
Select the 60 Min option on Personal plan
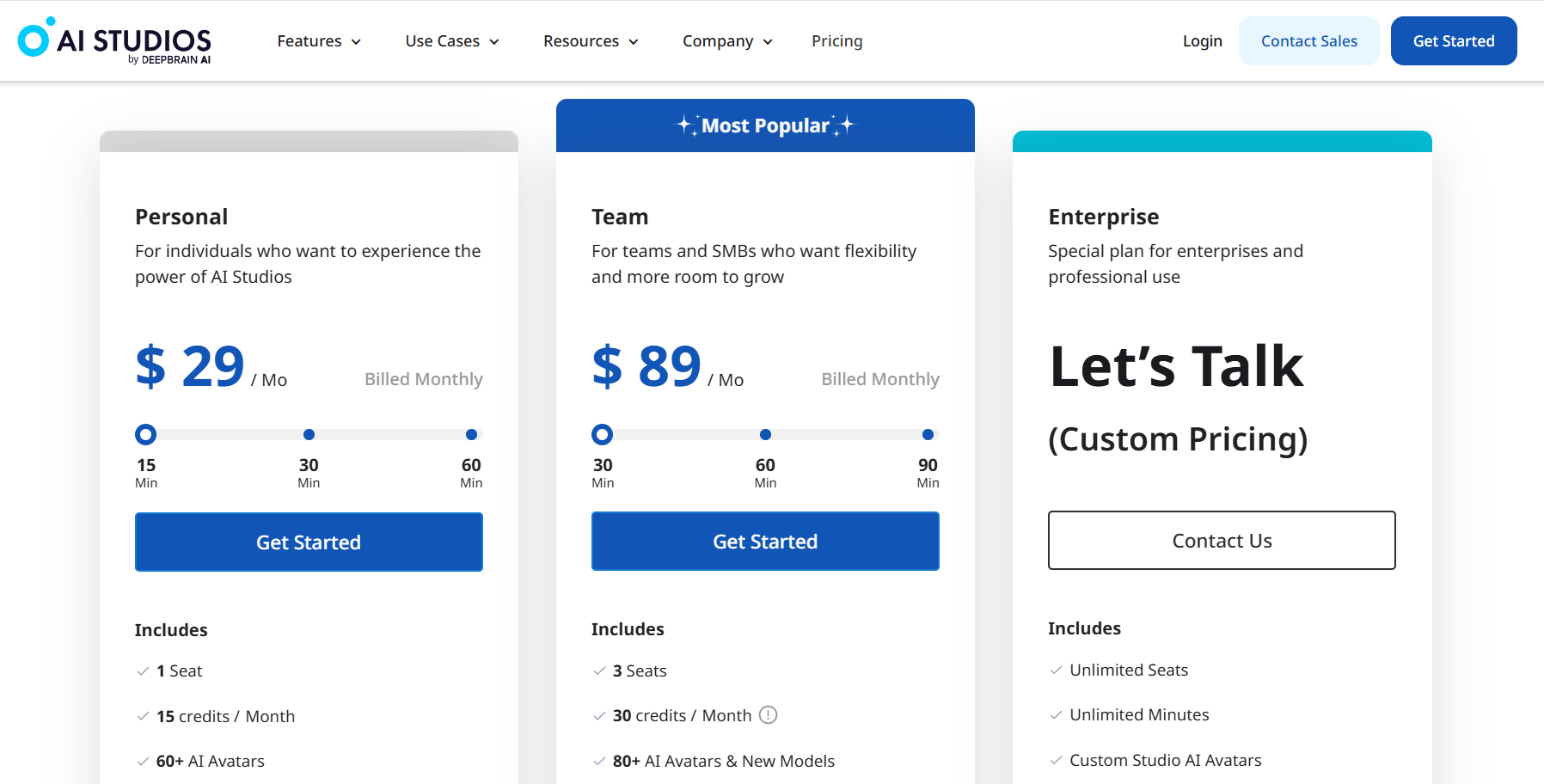tap(471, 435)
